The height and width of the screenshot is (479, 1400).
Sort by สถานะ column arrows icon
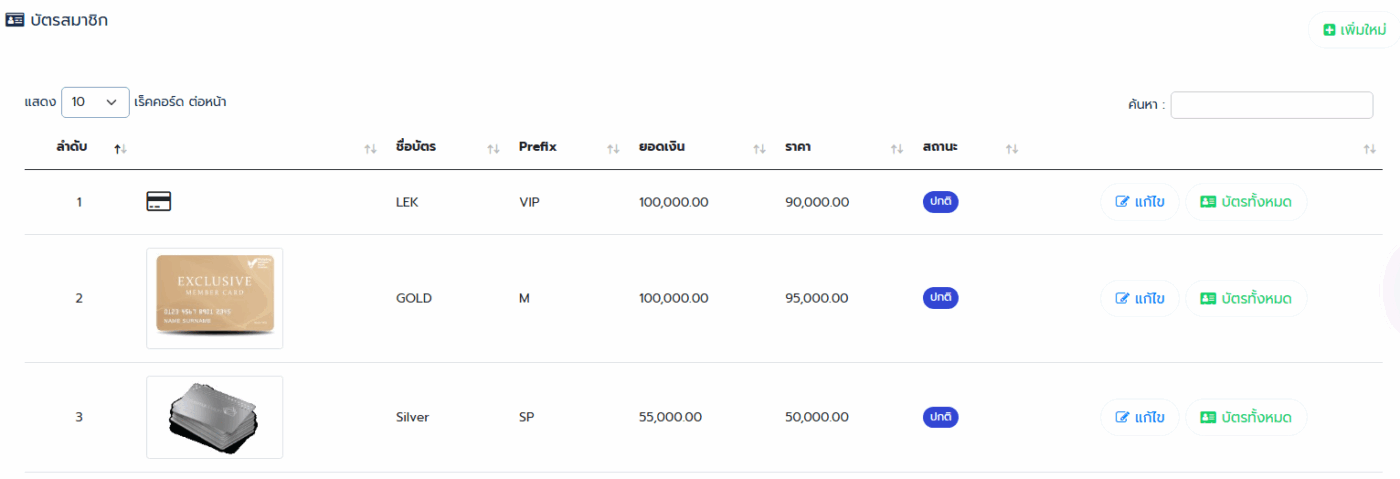(1012, 149)
